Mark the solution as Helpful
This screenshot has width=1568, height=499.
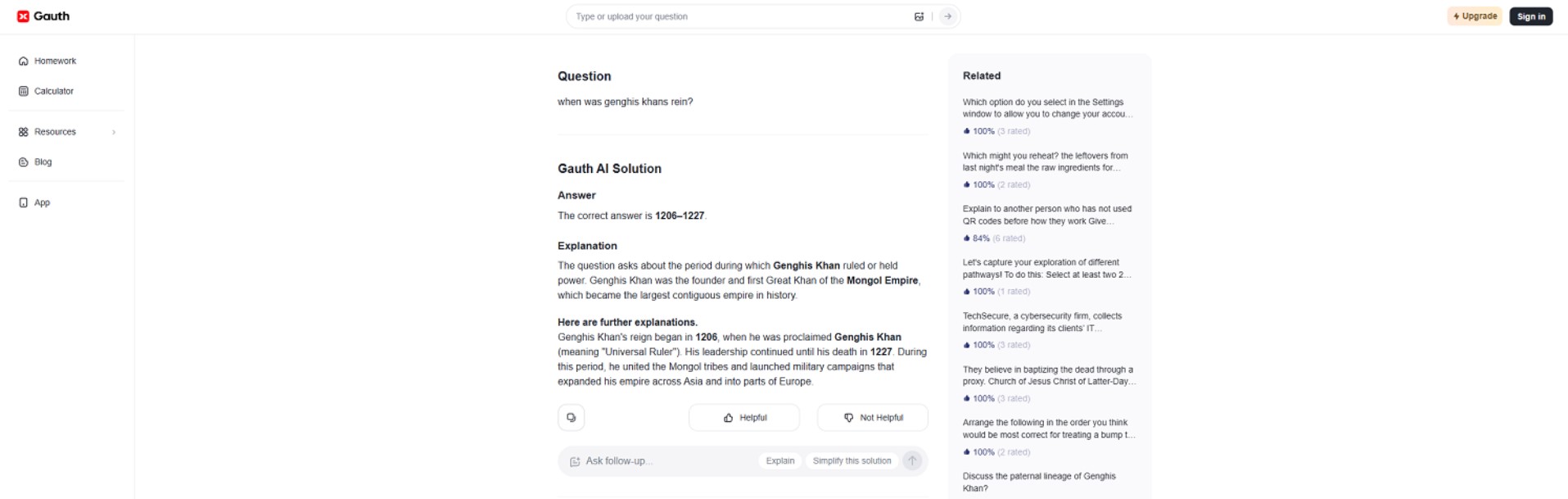[x=744, y=418]
